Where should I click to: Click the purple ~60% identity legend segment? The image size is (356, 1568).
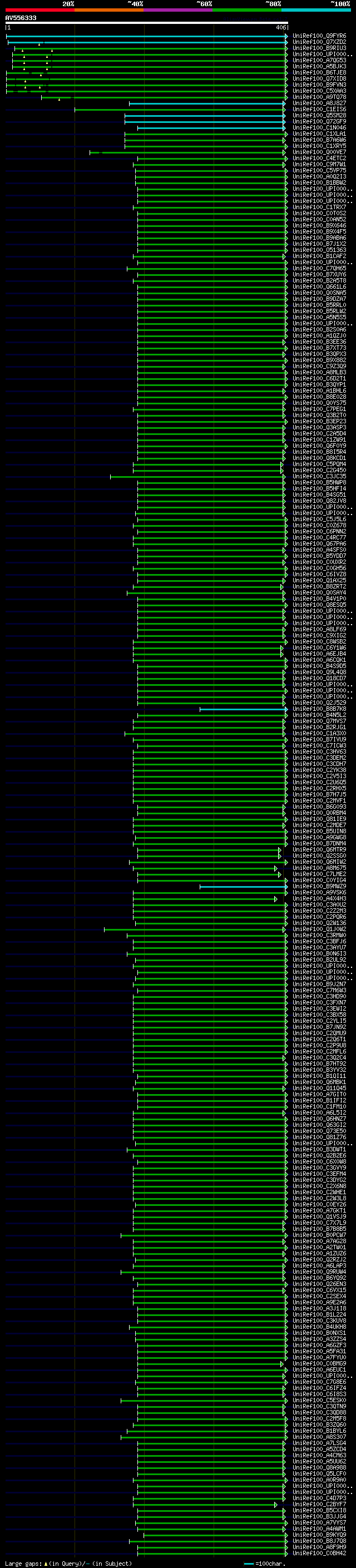[x=179, y=10]
